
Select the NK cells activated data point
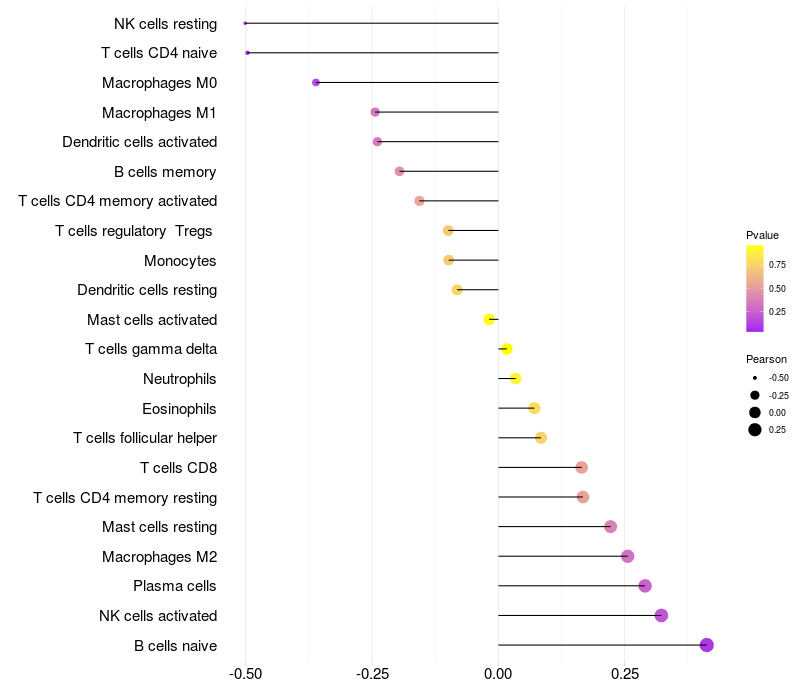tap(661, 615)
